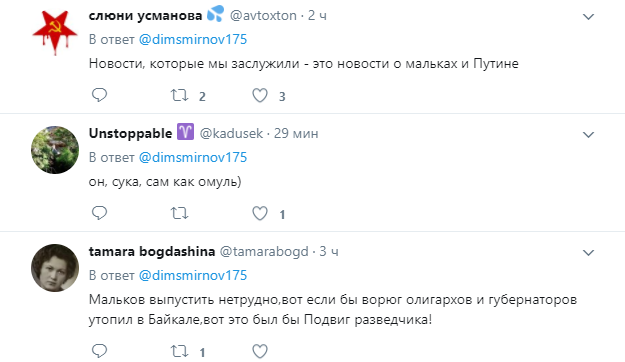Screen dimensions: 625x362
Task: Reply to the avtoxton tweet
Action: pos(99,95)
